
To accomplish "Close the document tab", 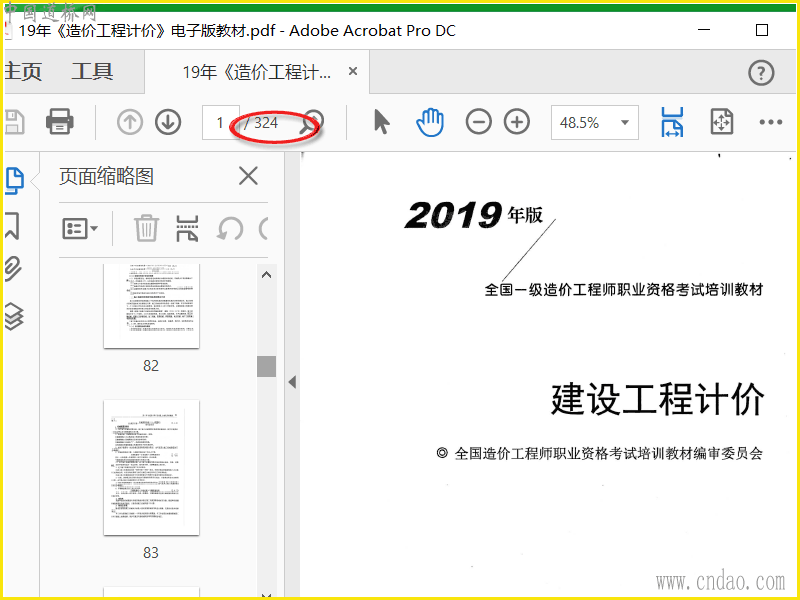I will pyautogui.click(x=353, y=71).
